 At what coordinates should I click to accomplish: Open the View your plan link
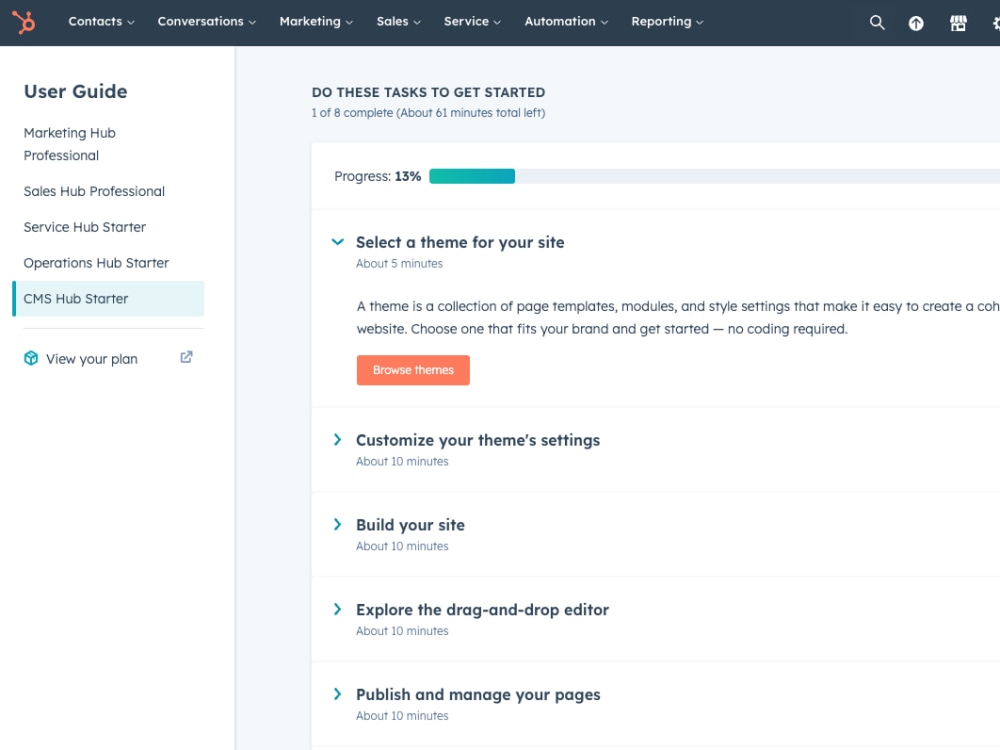click(92, 359)
